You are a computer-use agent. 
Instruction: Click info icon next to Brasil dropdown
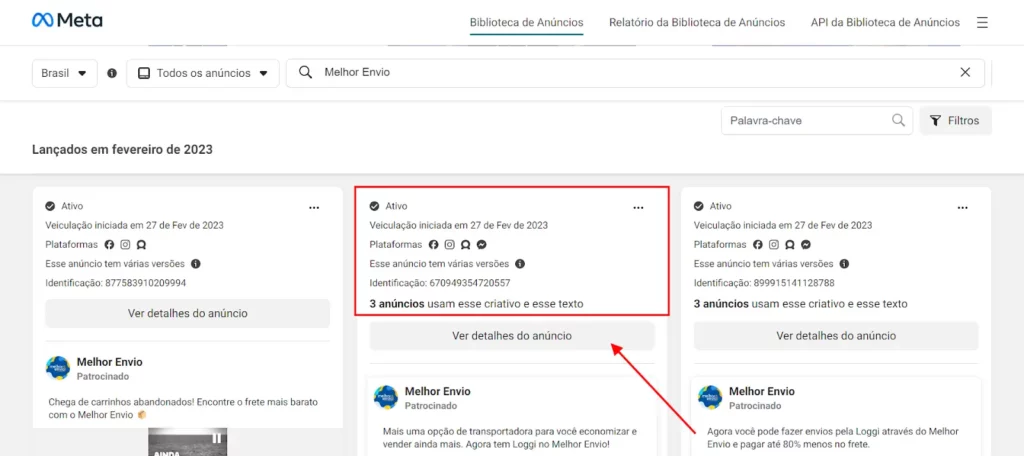tap(112, 73)
